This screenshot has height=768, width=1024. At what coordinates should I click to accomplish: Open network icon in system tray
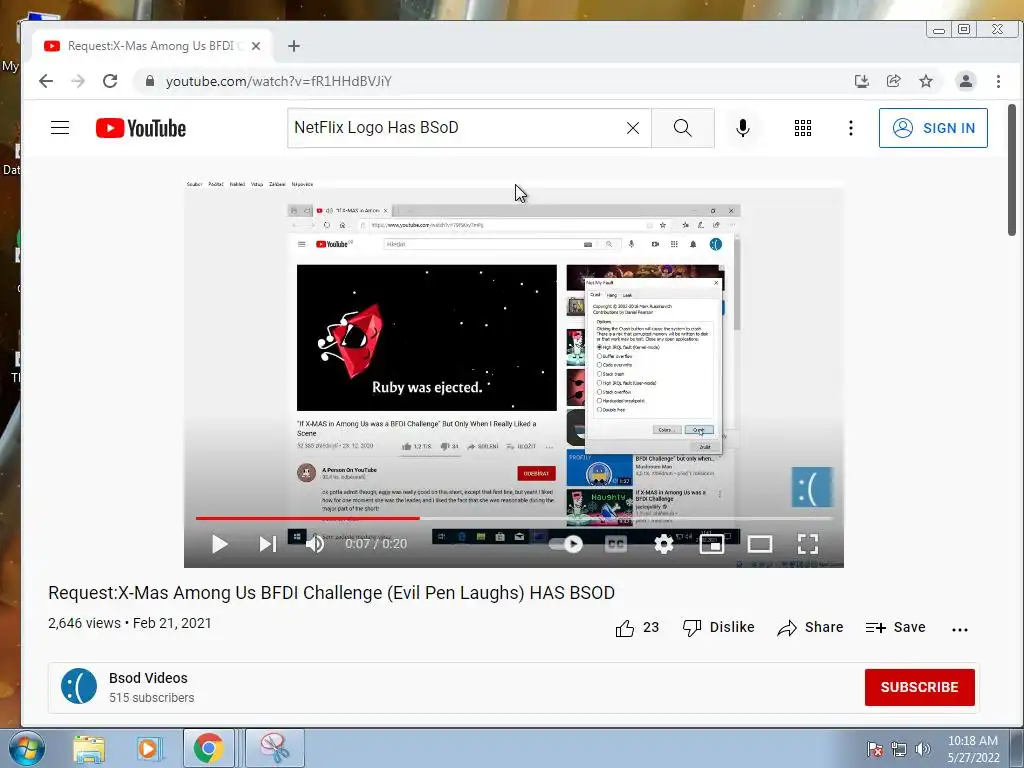[899, 749]
